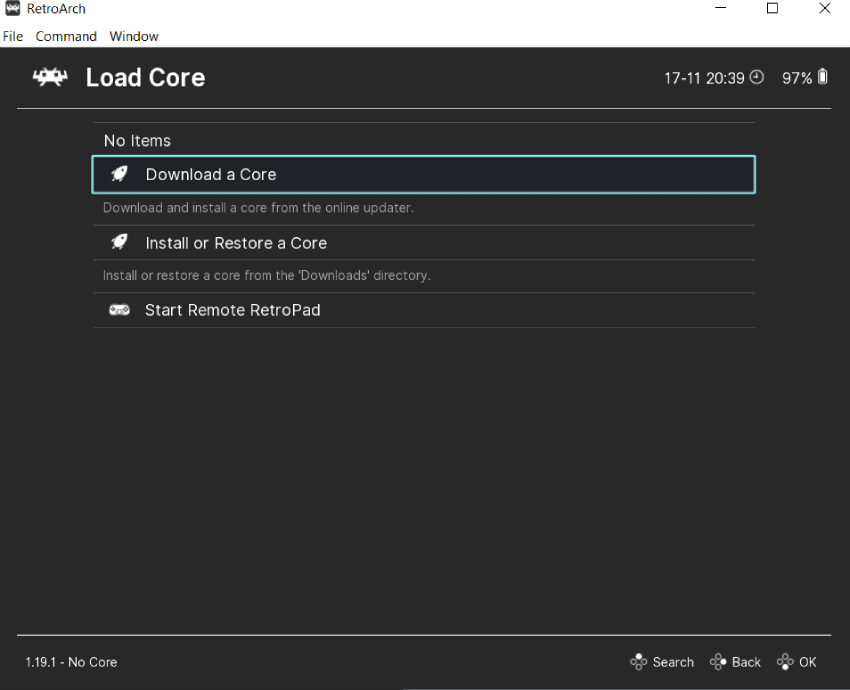Click the battery icon in the header
The width and height of the screenshot is (850, 690).
click(x=823, y=77)
